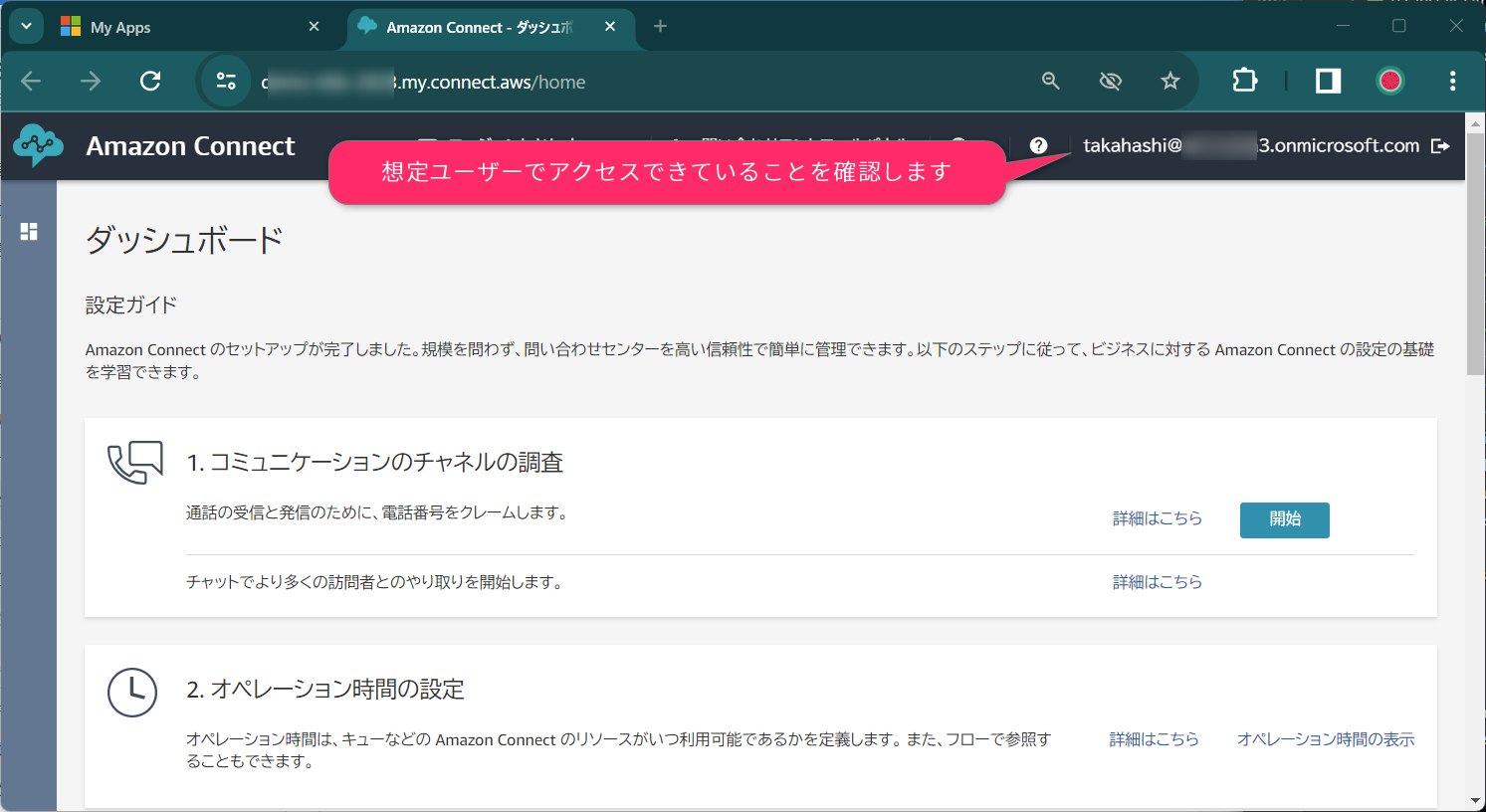Click the Start (開始) button for phone numbers

click(1284, 519)
